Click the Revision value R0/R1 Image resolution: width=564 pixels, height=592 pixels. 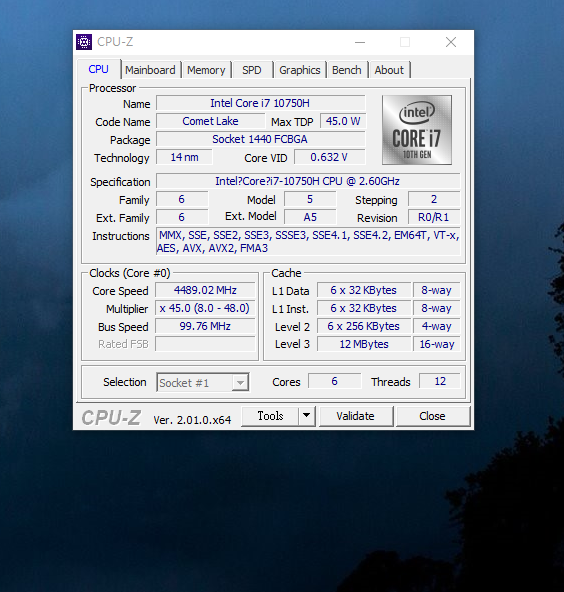tap(434, 217)
